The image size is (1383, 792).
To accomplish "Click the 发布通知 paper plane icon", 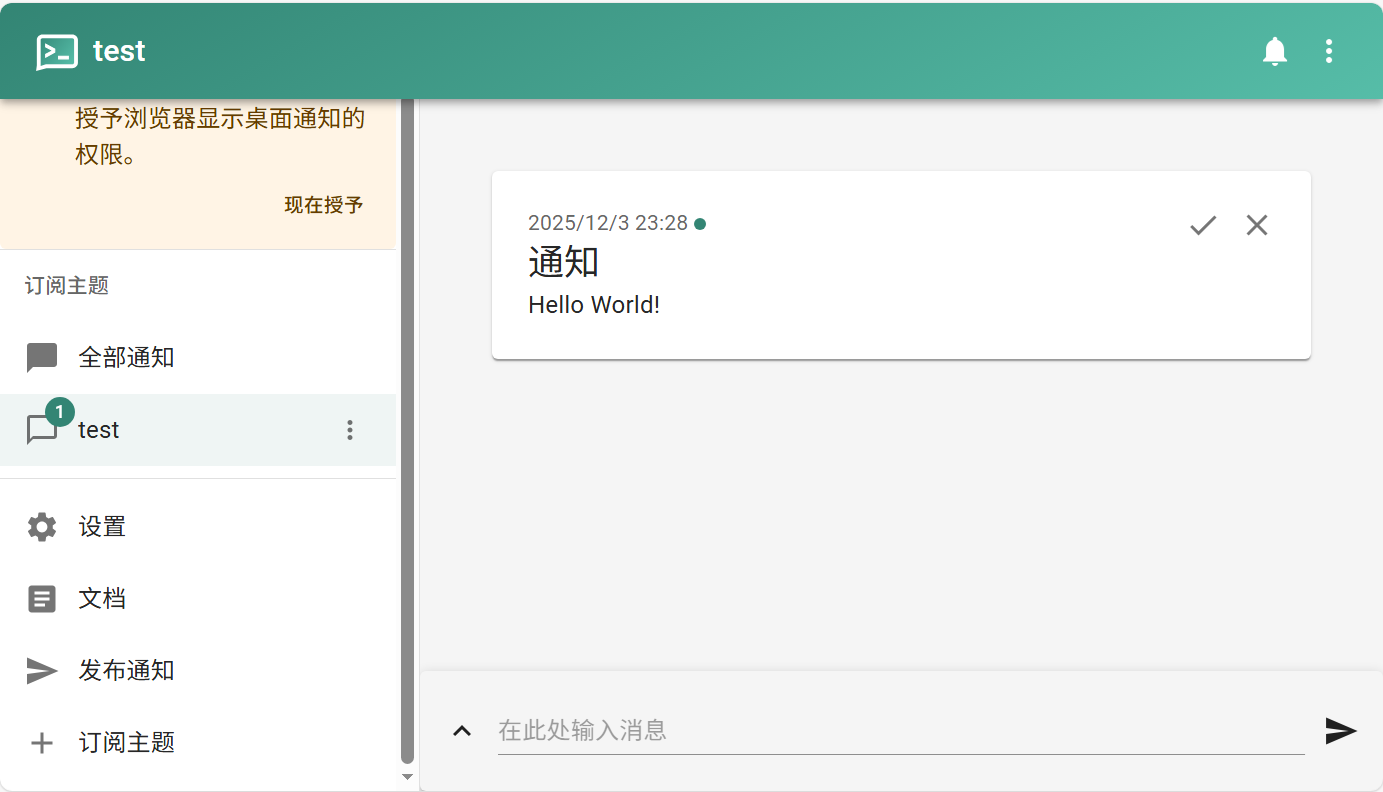I will coord(42,671).
